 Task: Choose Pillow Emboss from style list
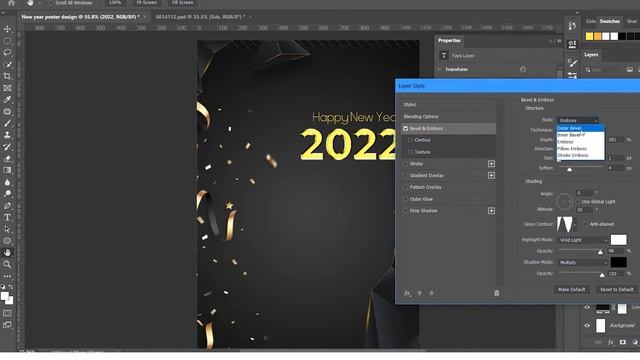(x=580, y=149)
